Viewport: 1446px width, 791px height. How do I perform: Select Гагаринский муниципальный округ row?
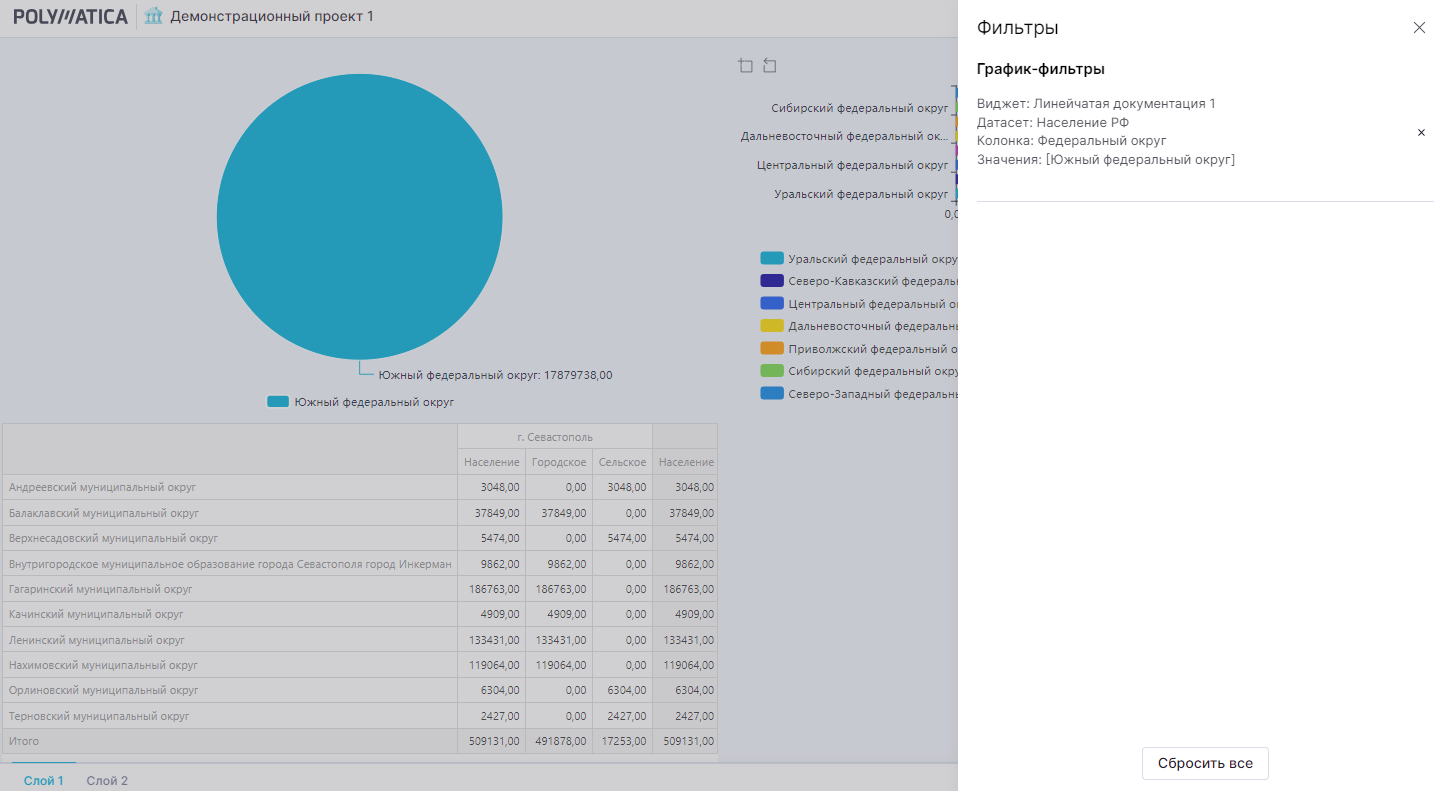tap(100, 589)
